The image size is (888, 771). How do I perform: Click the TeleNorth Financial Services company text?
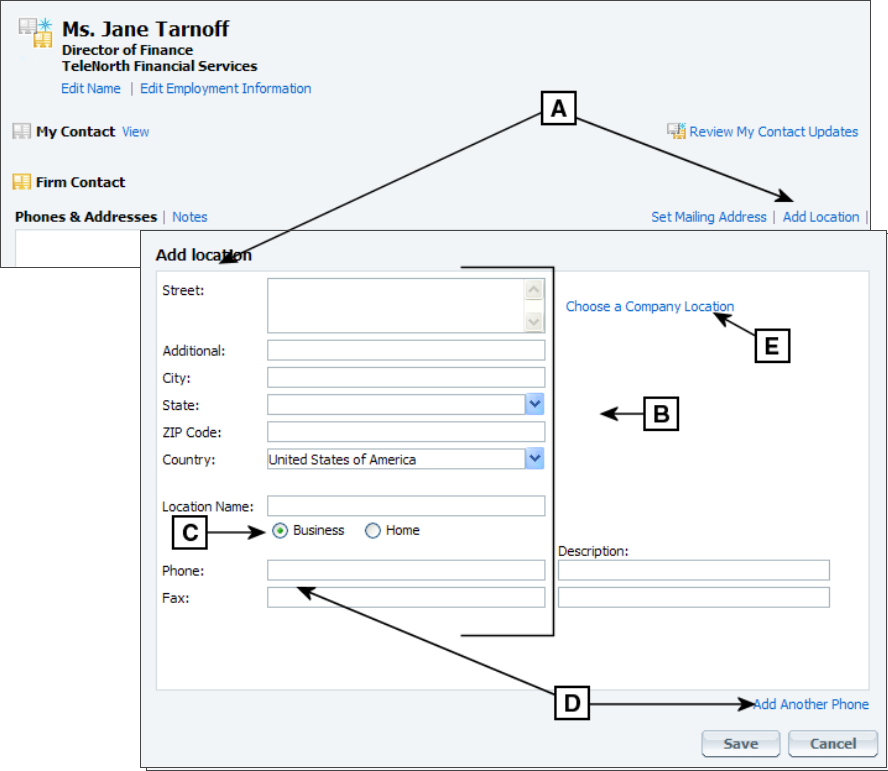click(160, 66)
